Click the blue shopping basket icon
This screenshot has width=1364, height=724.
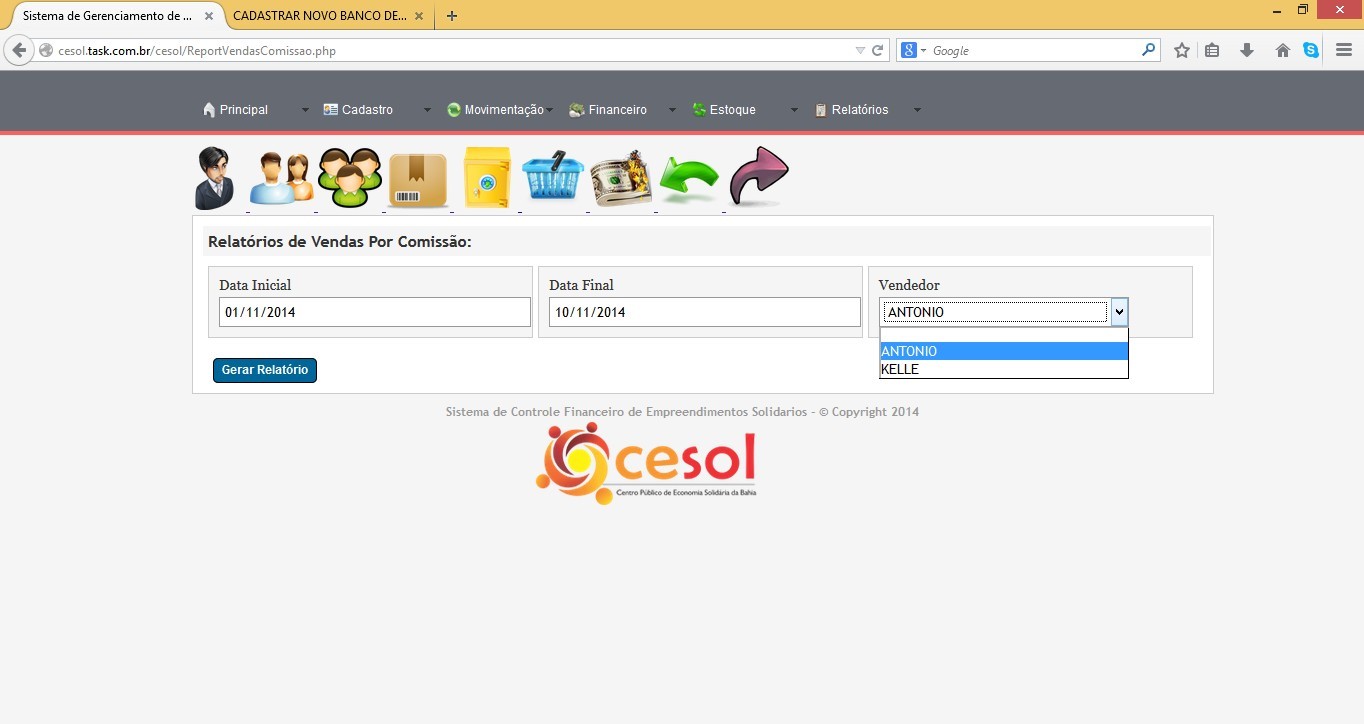(x=553, y=178)
